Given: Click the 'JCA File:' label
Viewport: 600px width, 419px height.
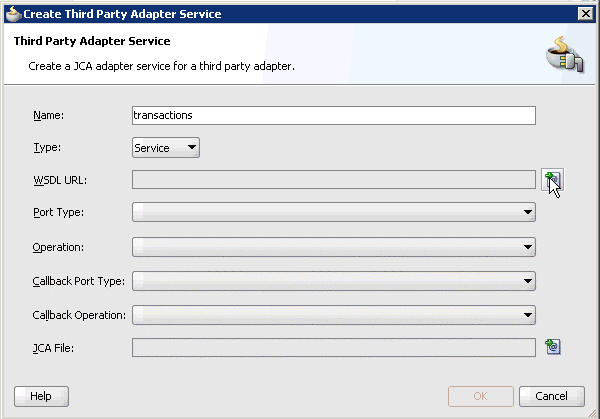Looking at the screenshot, I should pos(53,348).
